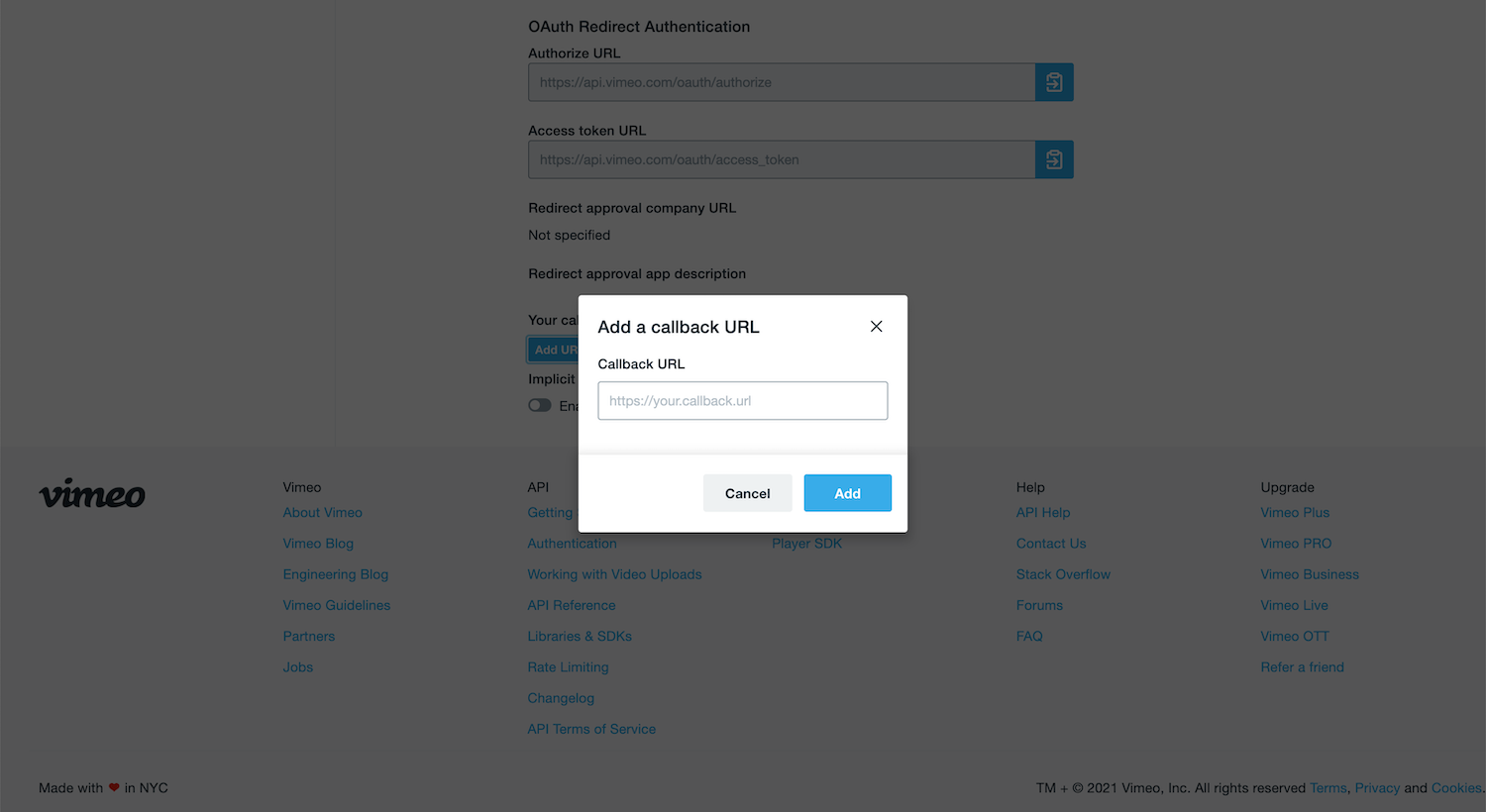Open the Vimeo PRO upgrade link

(1296, 543)
